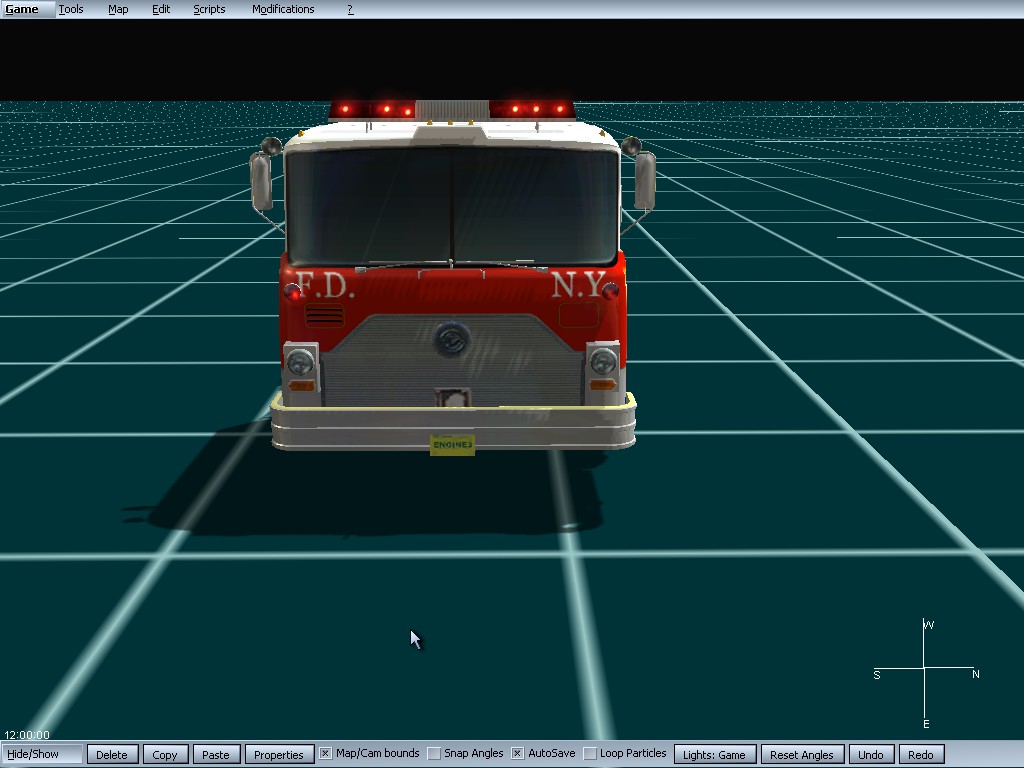
Task: Open the Modifications menu
Action: pyautogui.click(x=283, y=9)
